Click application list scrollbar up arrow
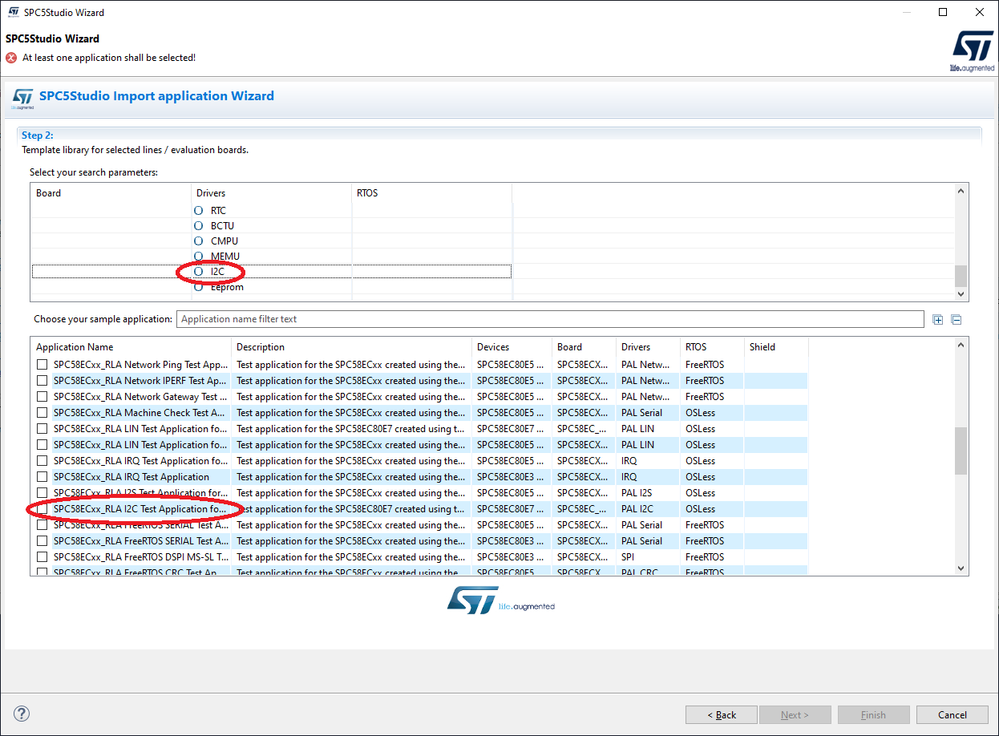 pyautogui.click(x=961, y=345)
